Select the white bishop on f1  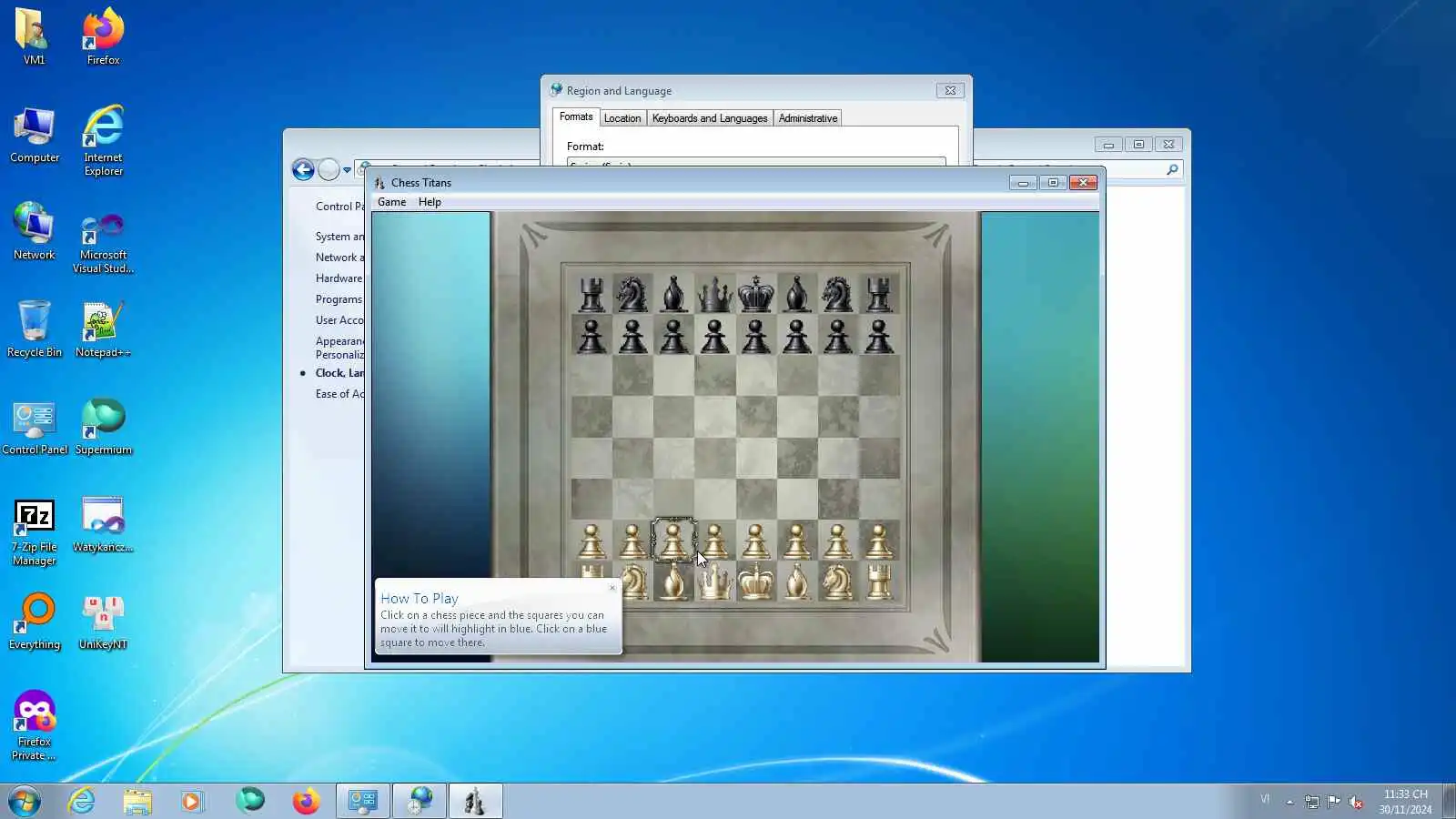tap(797, 582)
